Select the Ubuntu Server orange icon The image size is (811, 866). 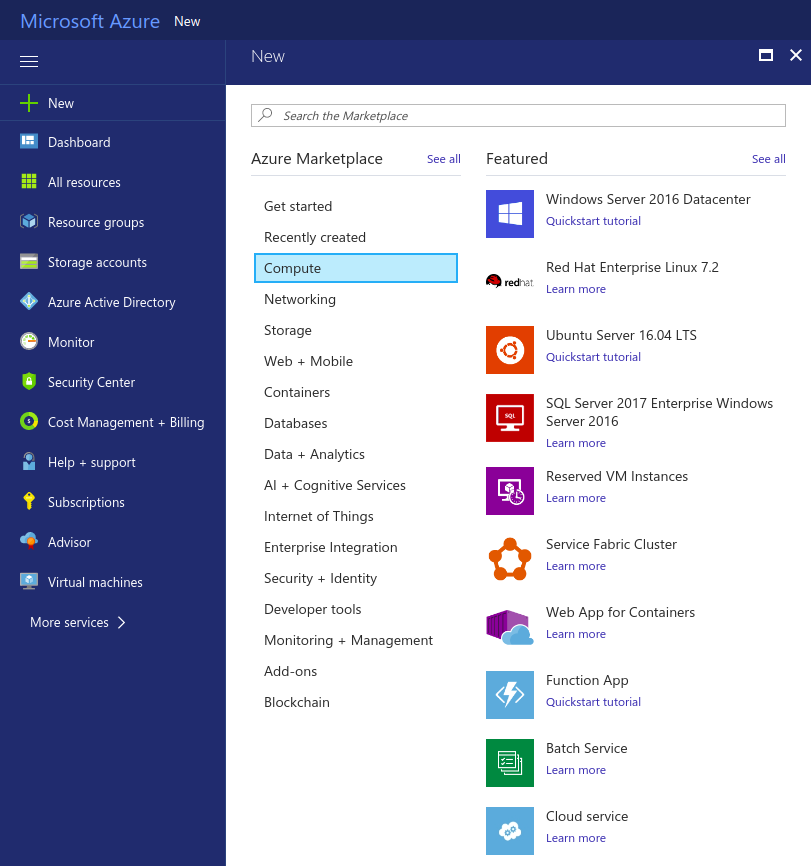click(x=509, y=350)
